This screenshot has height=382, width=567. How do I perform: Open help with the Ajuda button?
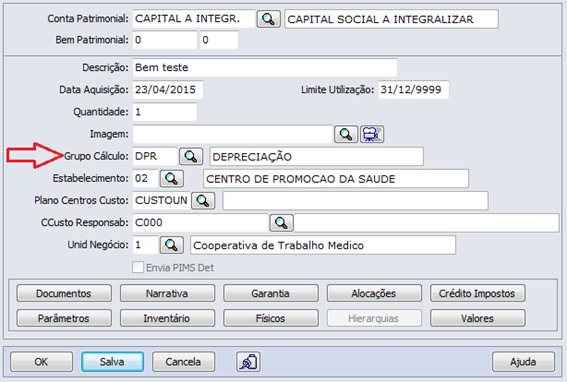523,361
